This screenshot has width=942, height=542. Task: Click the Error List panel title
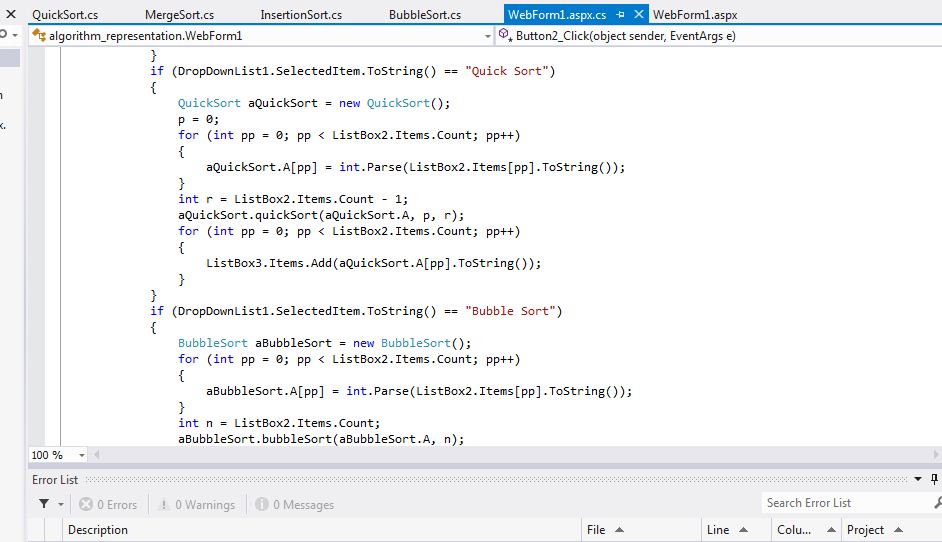click(55, 480)
